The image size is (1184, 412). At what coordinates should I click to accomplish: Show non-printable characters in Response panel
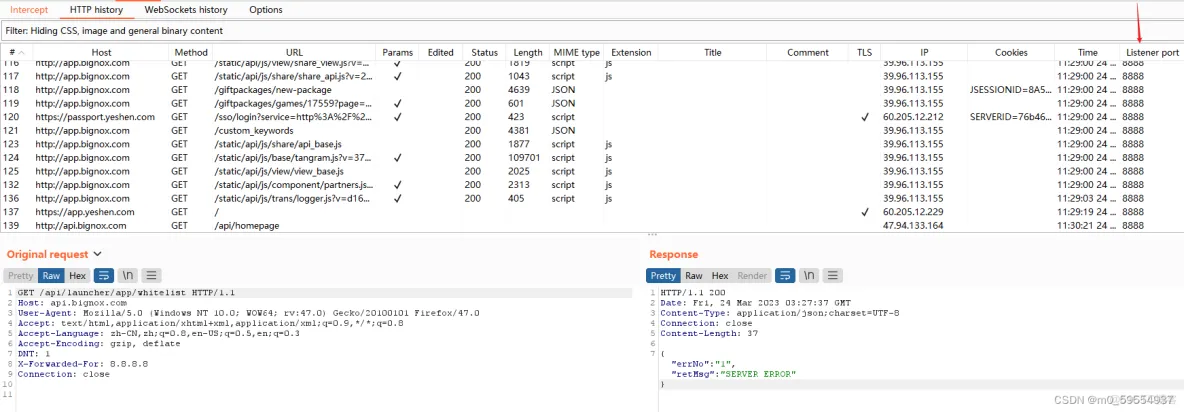point(809,275)
